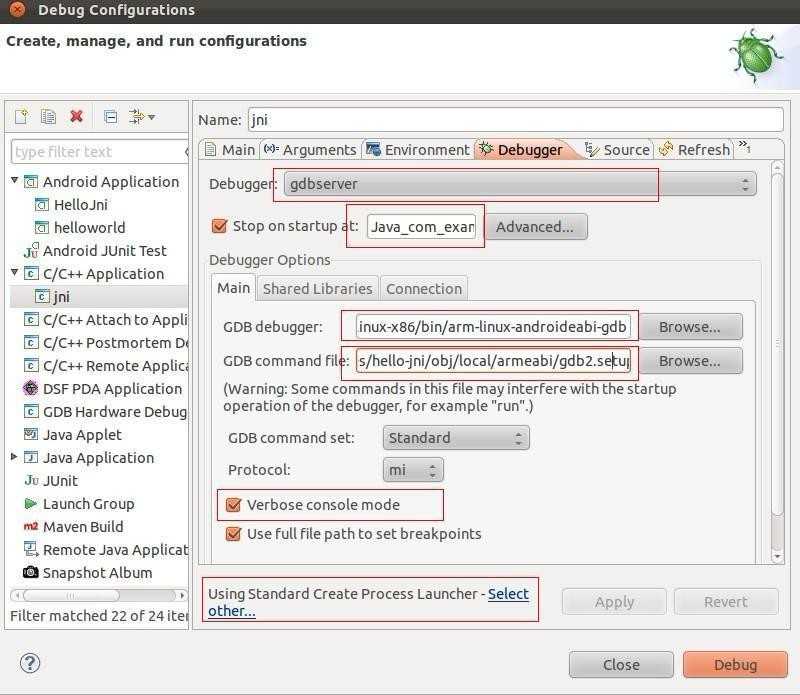The width and height of the screenshot is (800, 695).
Task: Open the filter launch configurations icon menu
Action: [x=143, y=117]
